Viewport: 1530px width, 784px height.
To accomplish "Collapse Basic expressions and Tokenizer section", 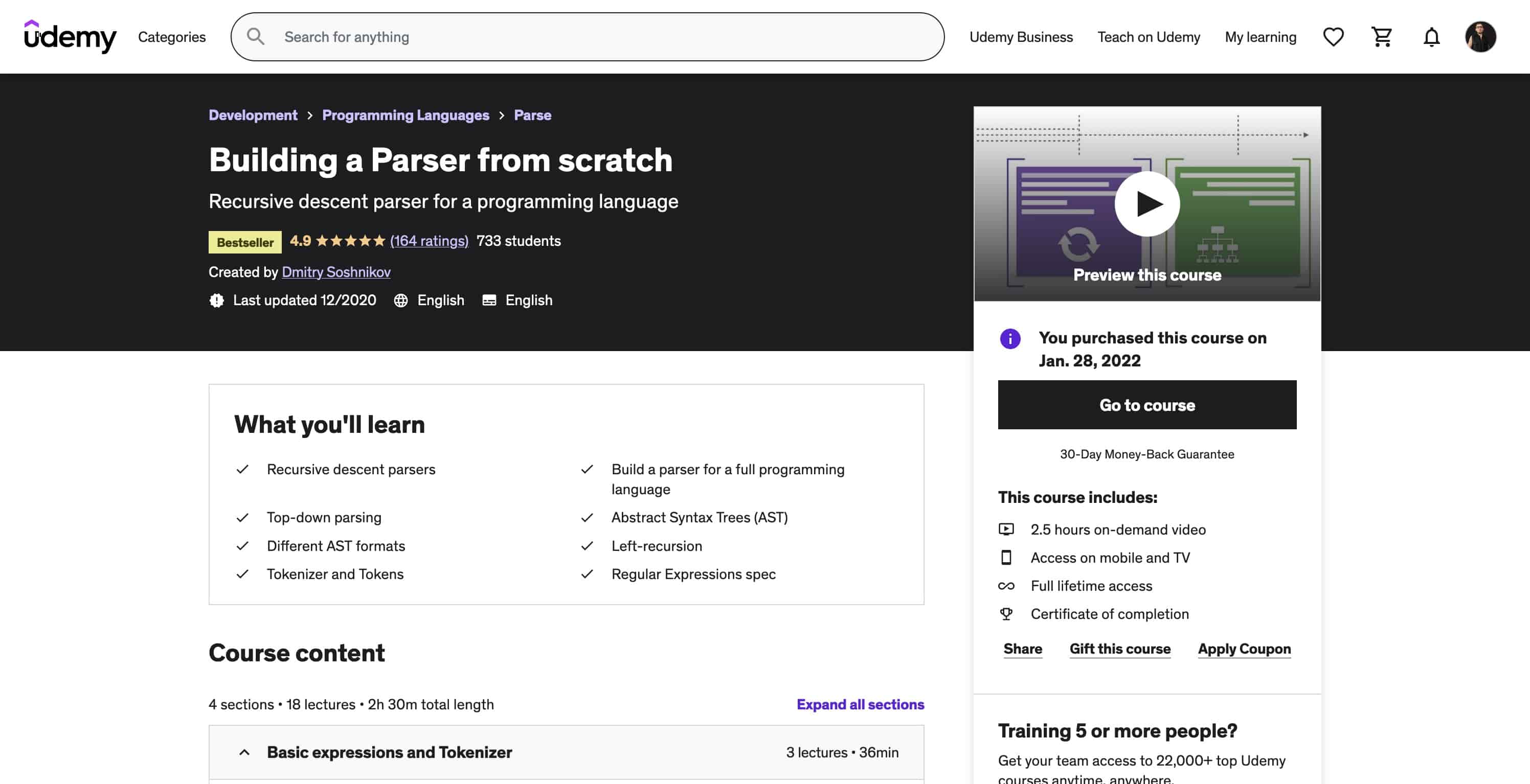I will tap(566, 752).
